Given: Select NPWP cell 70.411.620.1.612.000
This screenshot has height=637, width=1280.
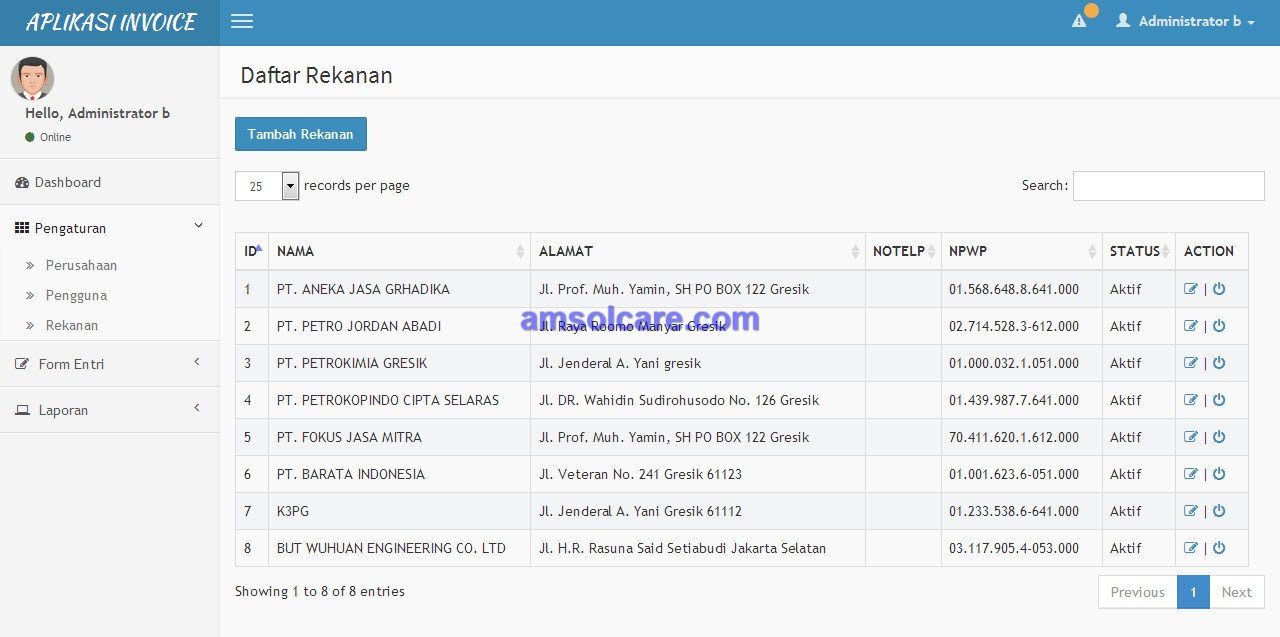Looking at the screenshot, I should click(1021, 437).
